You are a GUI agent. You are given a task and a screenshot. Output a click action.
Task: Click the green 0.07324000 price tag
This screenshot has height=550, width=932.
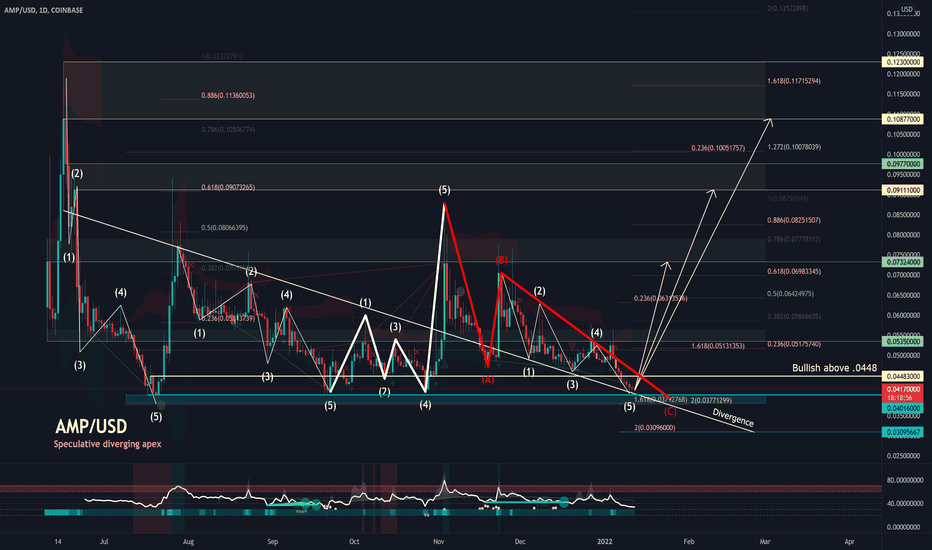903,262
